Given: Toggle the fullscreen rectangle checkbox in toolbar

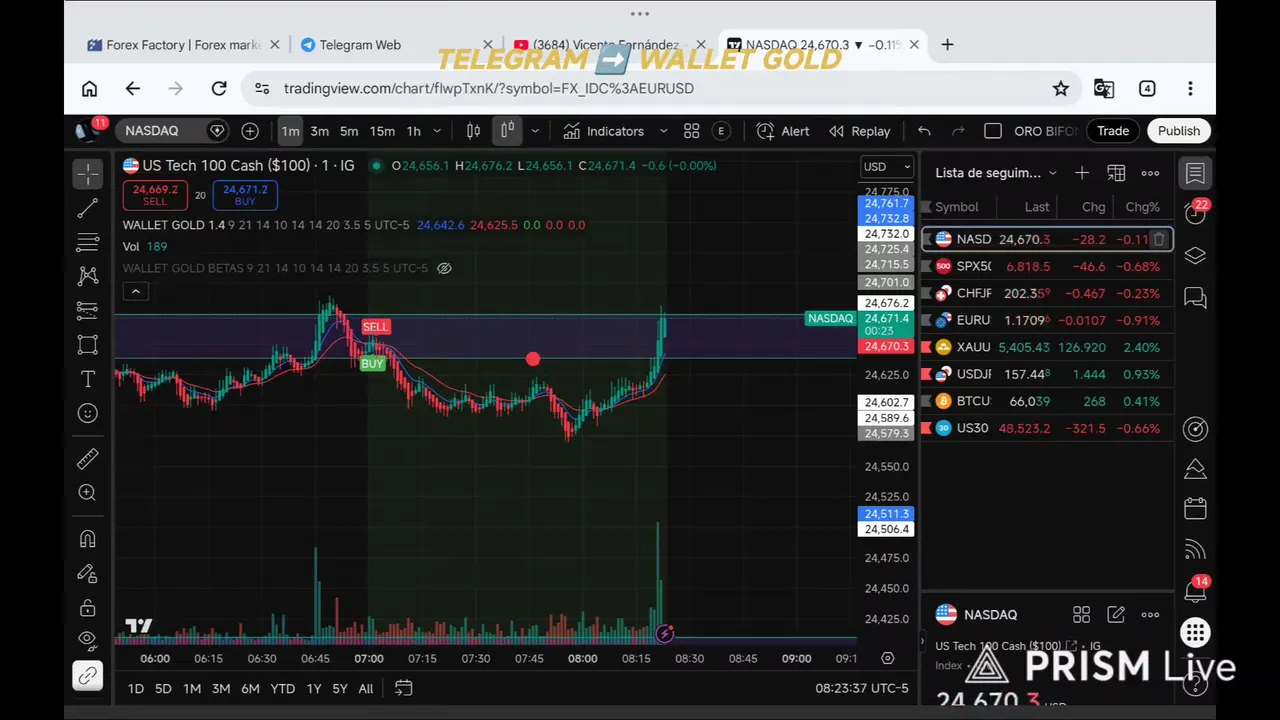Looking at the screenshot, I should [993, 131].
